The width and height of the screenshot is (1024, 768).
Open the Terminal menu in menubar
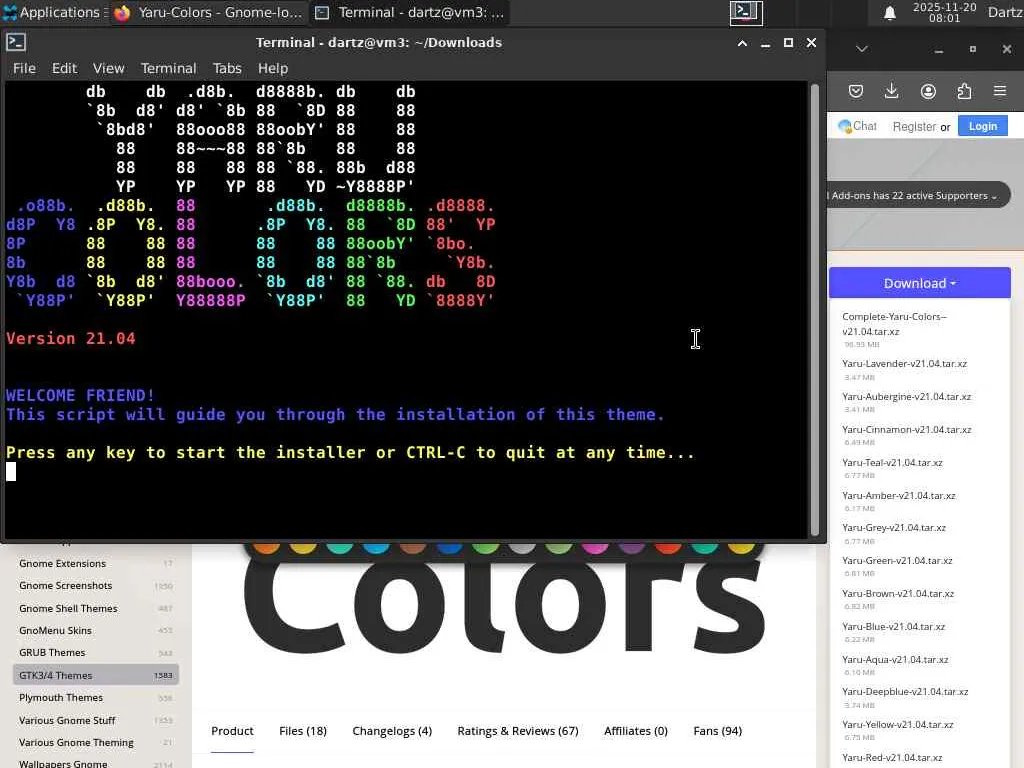(168, 68)
